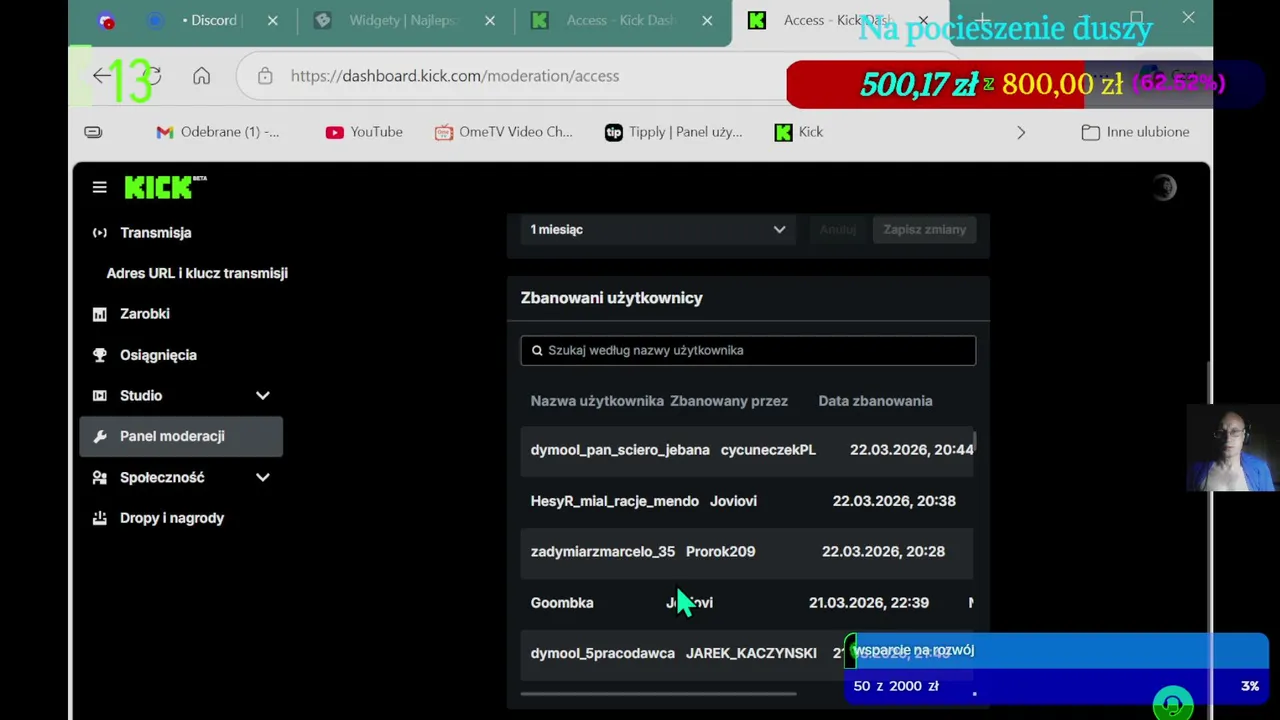Viewport: 1280px width, 720px height.
Task: Click the Dropy i nagrody icon
Action: click(99, 518)
